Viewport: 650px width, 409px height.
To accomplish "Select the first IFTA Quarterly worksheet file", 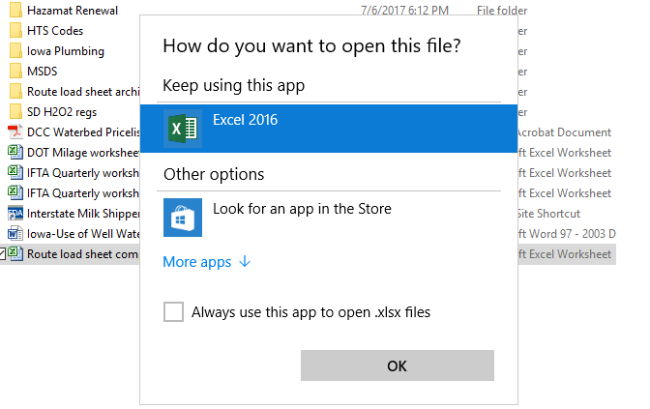I will click(82, 172).
